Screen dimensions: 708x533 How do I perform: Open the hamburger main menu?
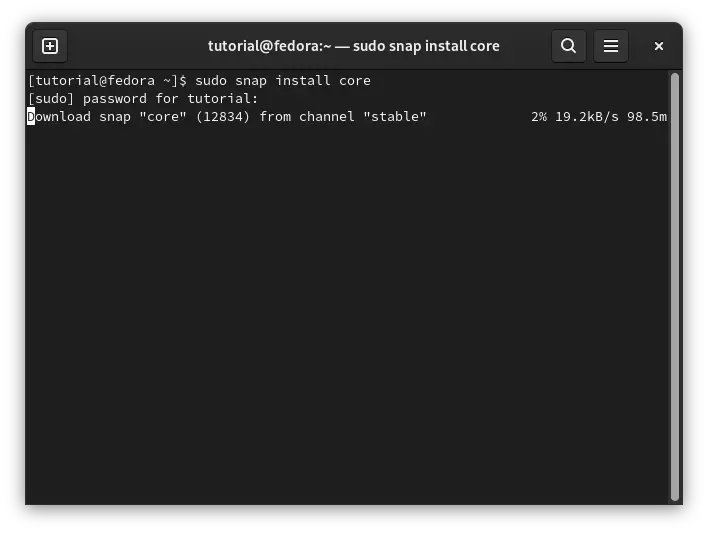(610, 46)
